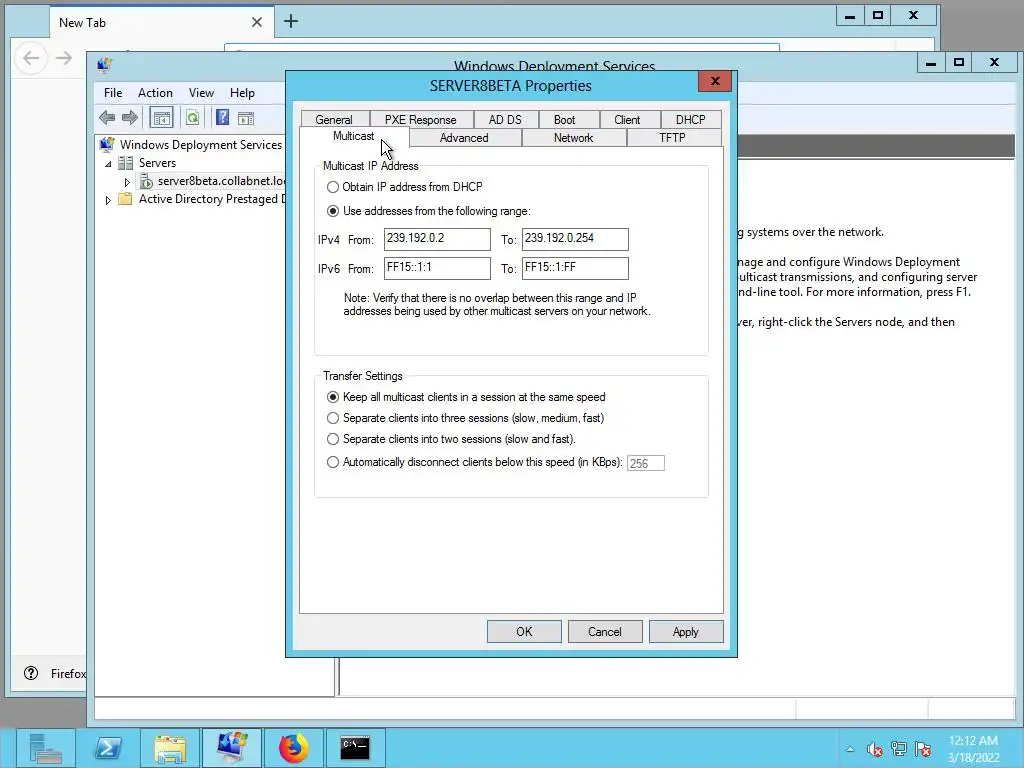
Task: Select the Windows Deployment Services root node icon
Action: click(x=108, y=144)
